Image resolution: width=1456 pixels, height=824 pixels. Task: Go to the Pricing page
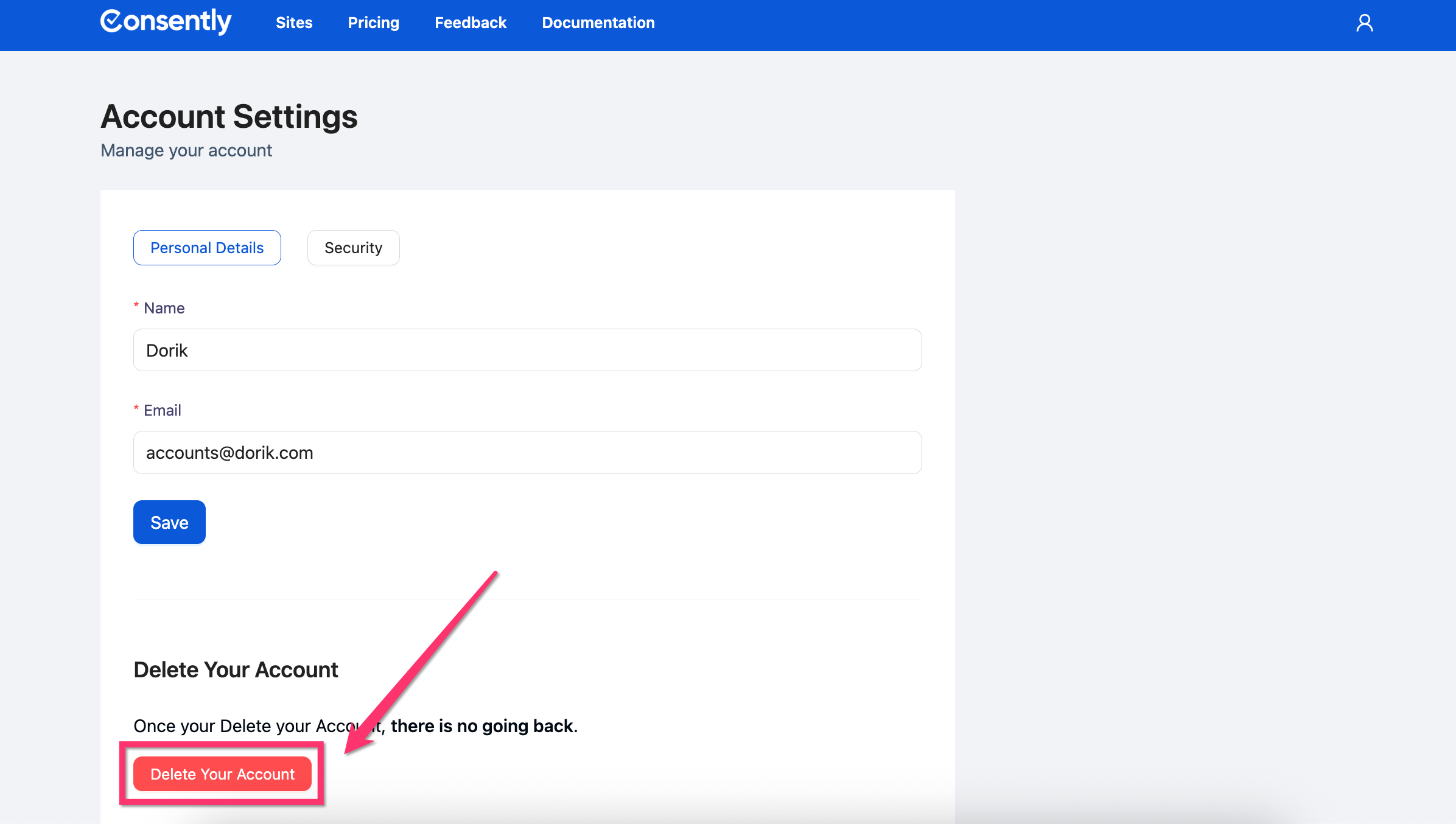pos(373,23)
